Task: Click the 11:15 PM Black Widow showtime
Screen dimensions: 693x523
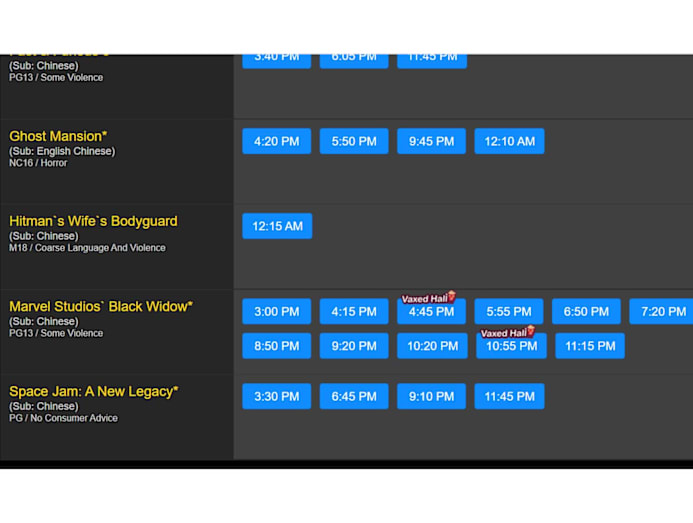Action: click(590, 346)
